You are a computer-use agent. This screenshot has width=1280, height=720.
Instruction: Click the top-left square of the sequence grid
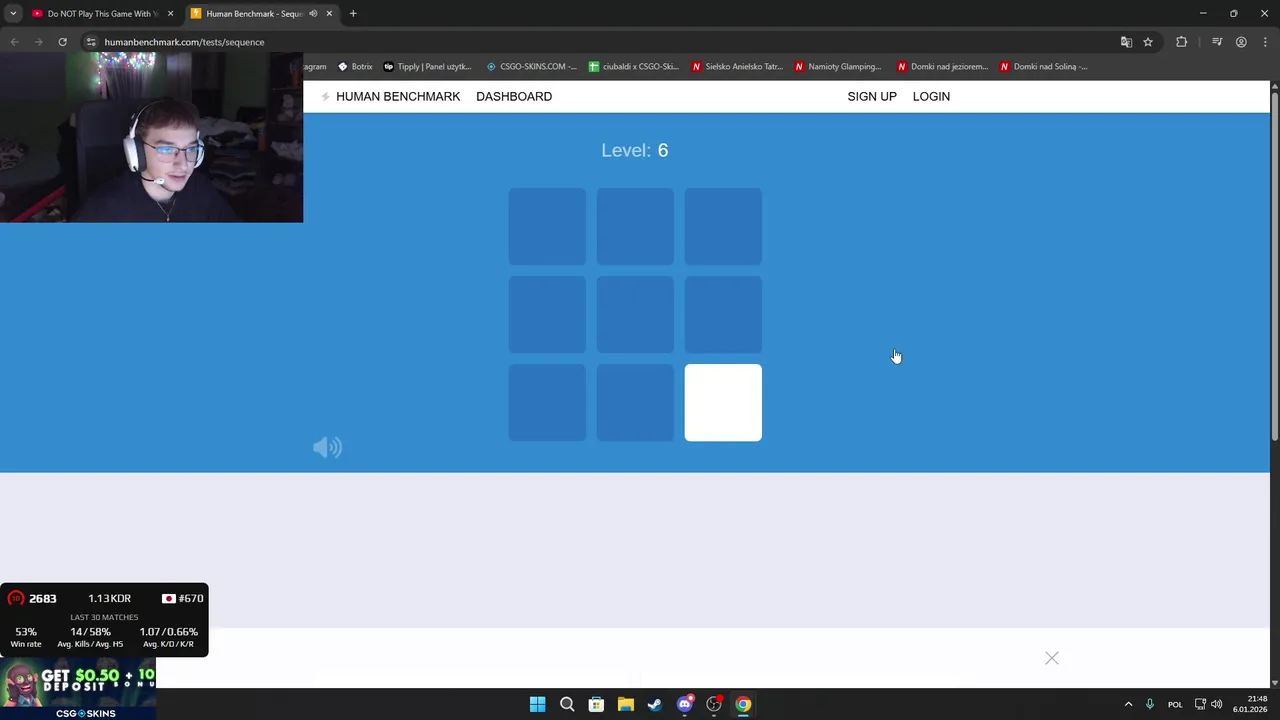[547, 226]
